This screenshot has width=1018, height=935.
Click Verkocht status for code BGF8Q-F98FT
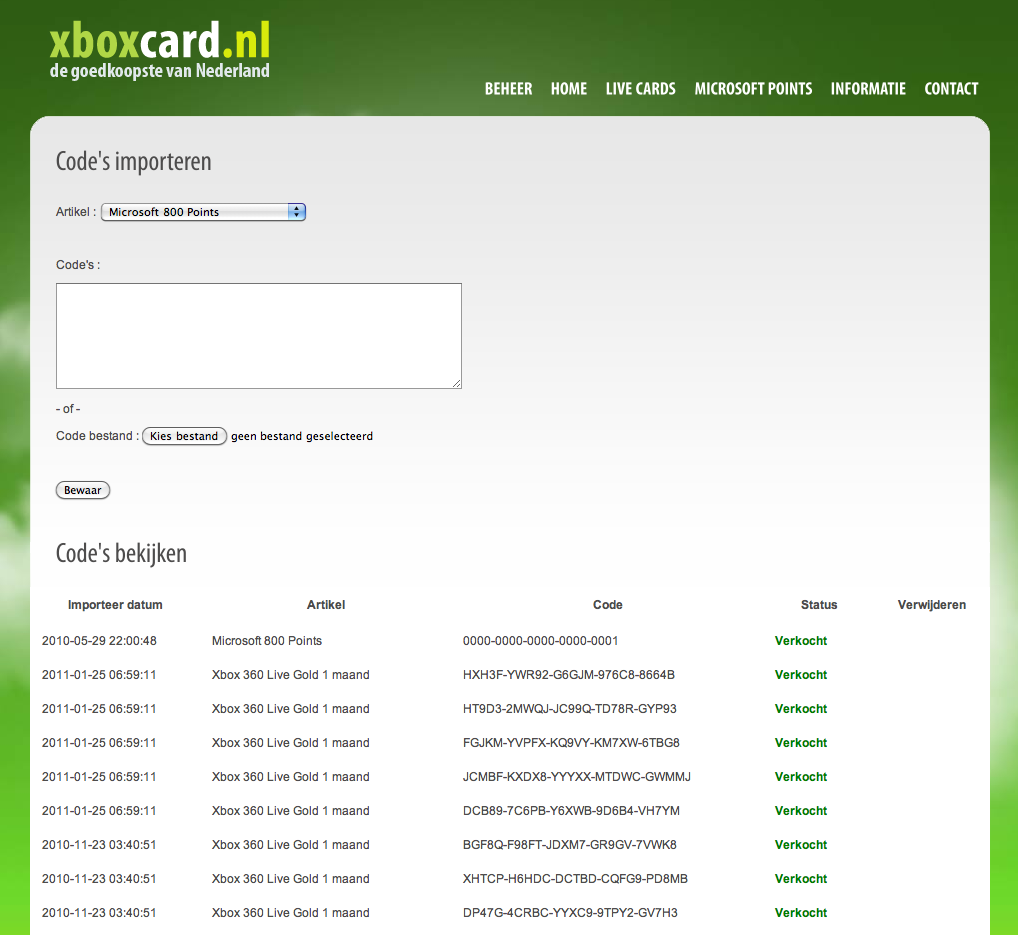pos(801,845)
